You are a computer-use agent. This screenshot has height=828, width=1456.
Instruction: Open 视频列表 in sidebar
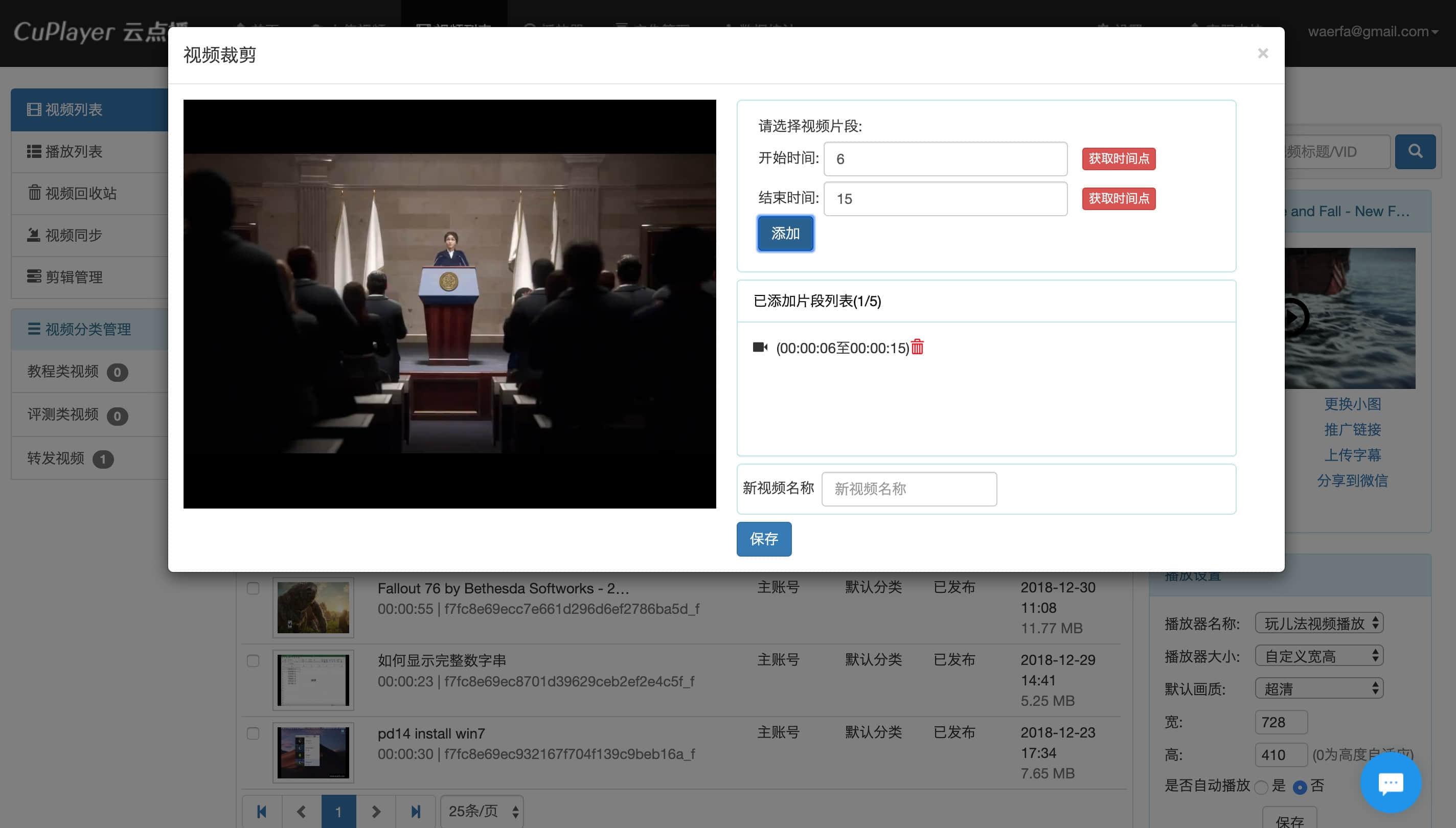coord(90,110)
